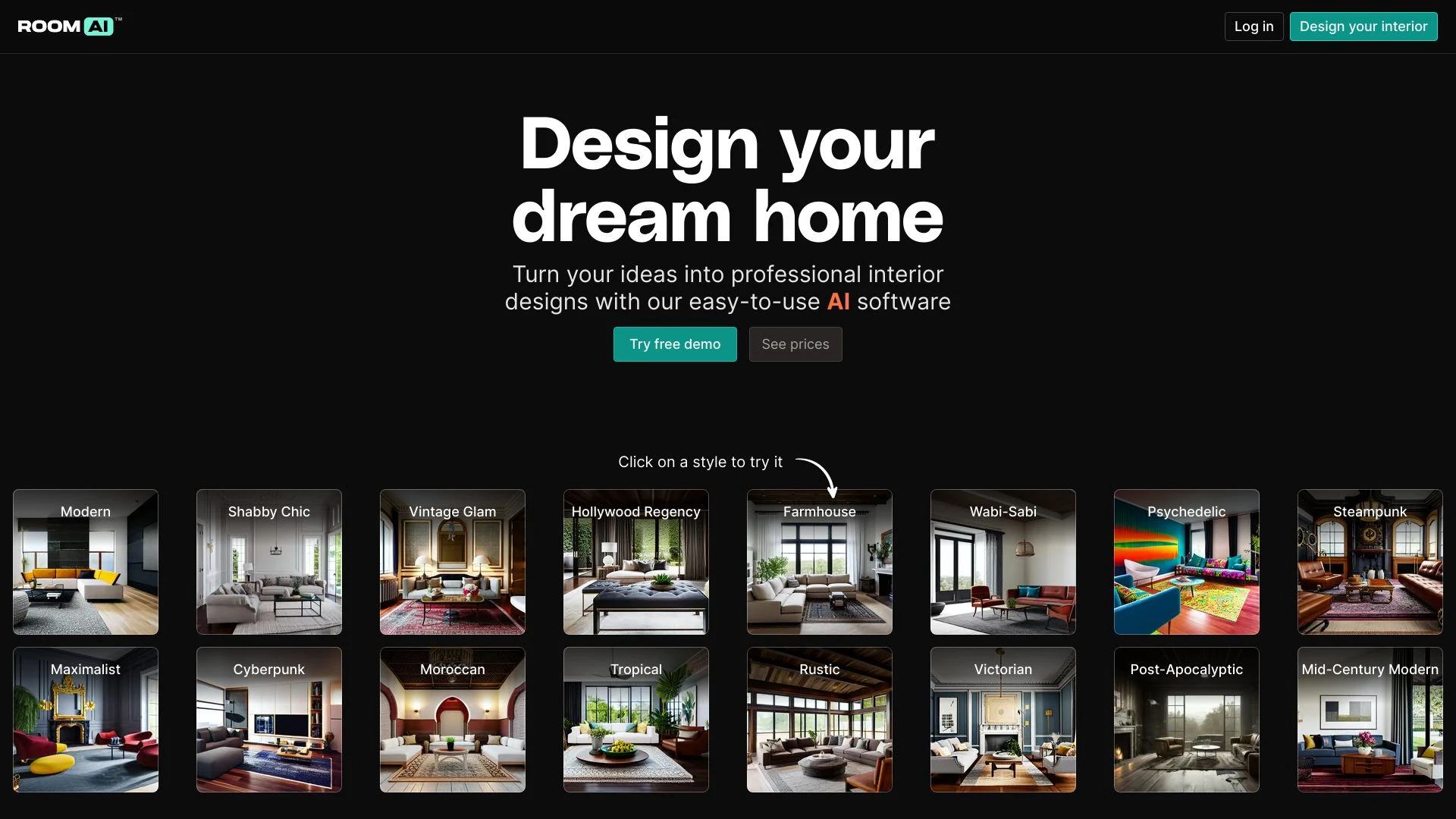Click the Room AI logo link

tap(70, 26)
